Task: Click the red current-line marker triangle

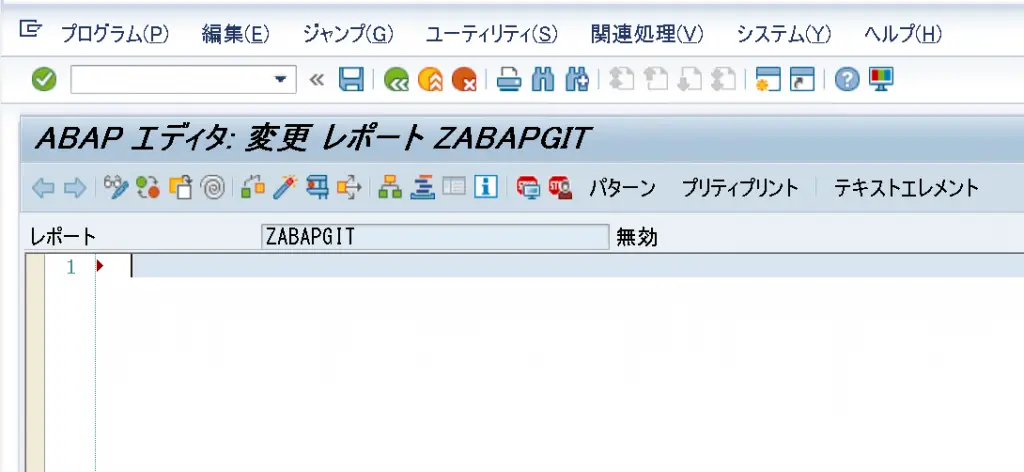Action: pyautogui.click(x=100, y=266)
